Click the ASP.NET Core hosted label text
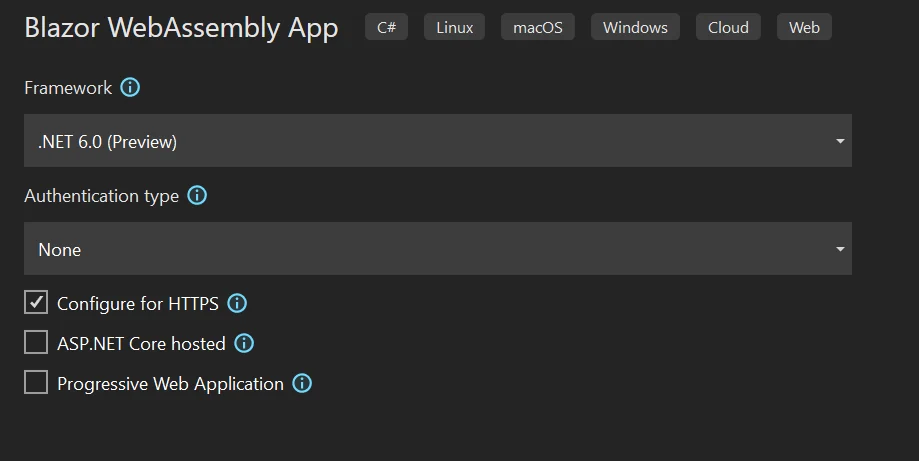Viewport: 919px width, 461px height. pos(141,343)
